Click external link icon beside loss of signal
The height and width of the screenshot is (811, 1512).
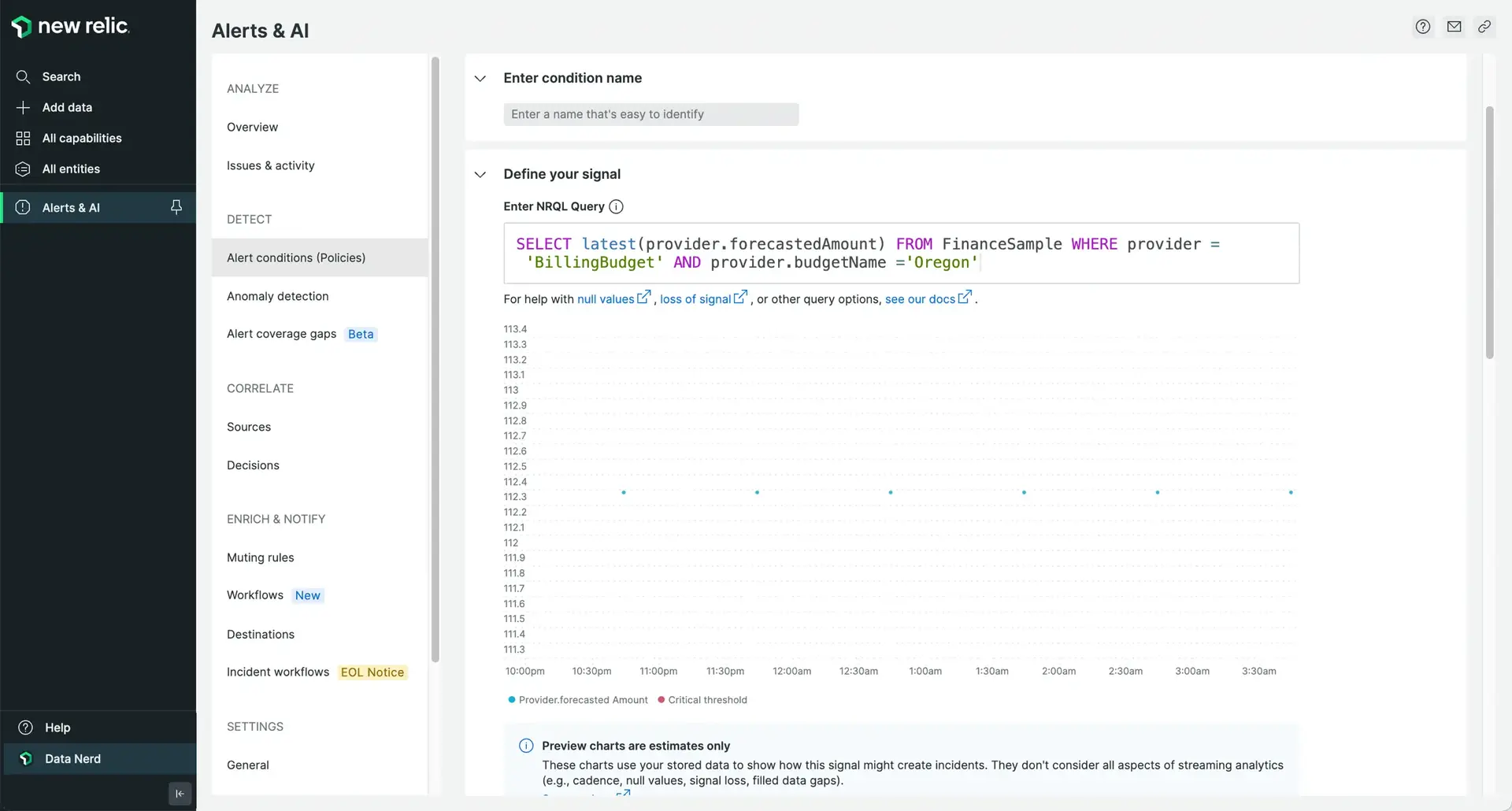click(x=740, y=297)
